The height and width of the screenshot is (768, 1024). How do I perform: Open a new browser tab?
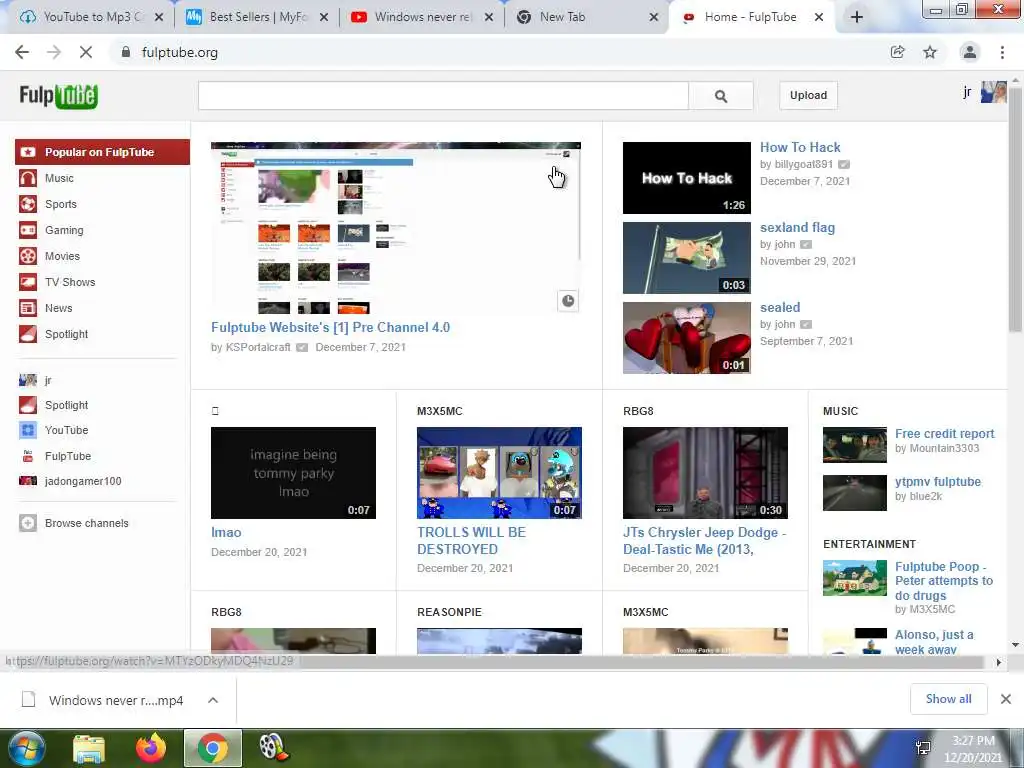tap(857, 17)
